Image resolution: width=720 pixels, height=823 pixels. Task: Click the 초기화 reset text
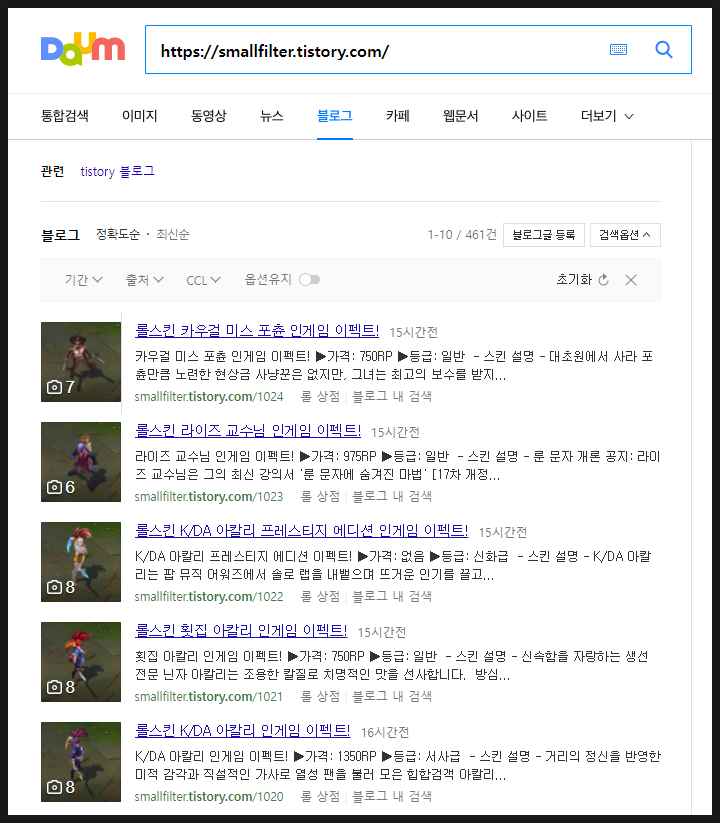point(574,280)
